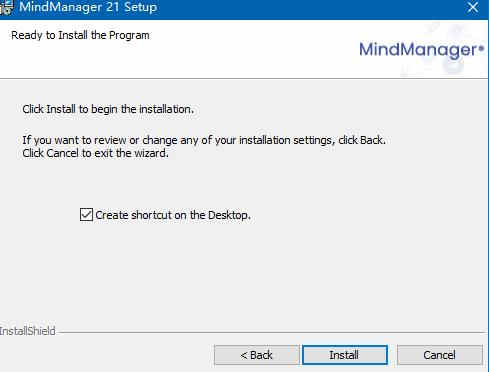Image resolution: width=489 pixels, height=372 pixels.
Task: Click the 'Click Install to begin the installation' text
Action: coord(108,109)
